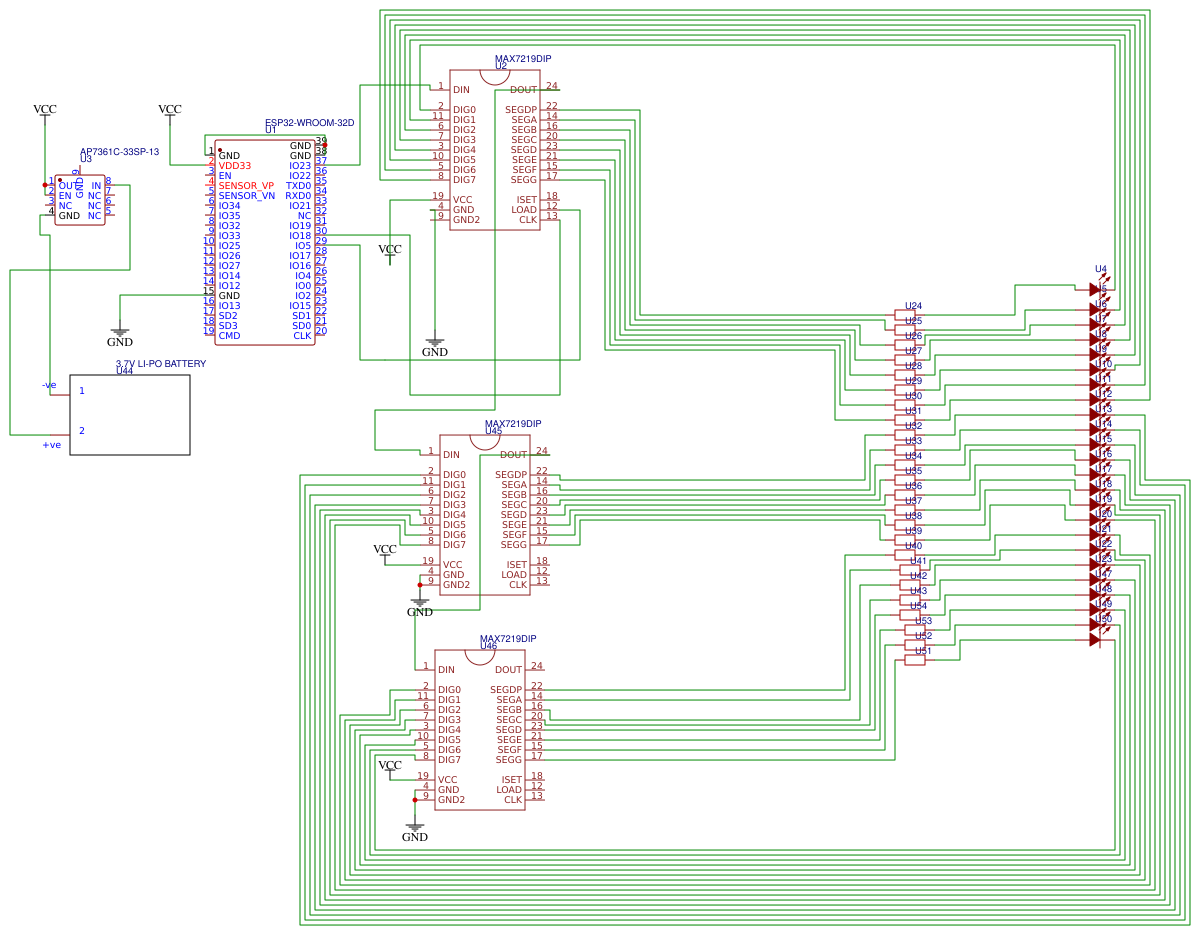Click the SENSOR_VN pin label on the ESP32
Viewport: 1200px width, 935px height.
(x=246, y=196)
